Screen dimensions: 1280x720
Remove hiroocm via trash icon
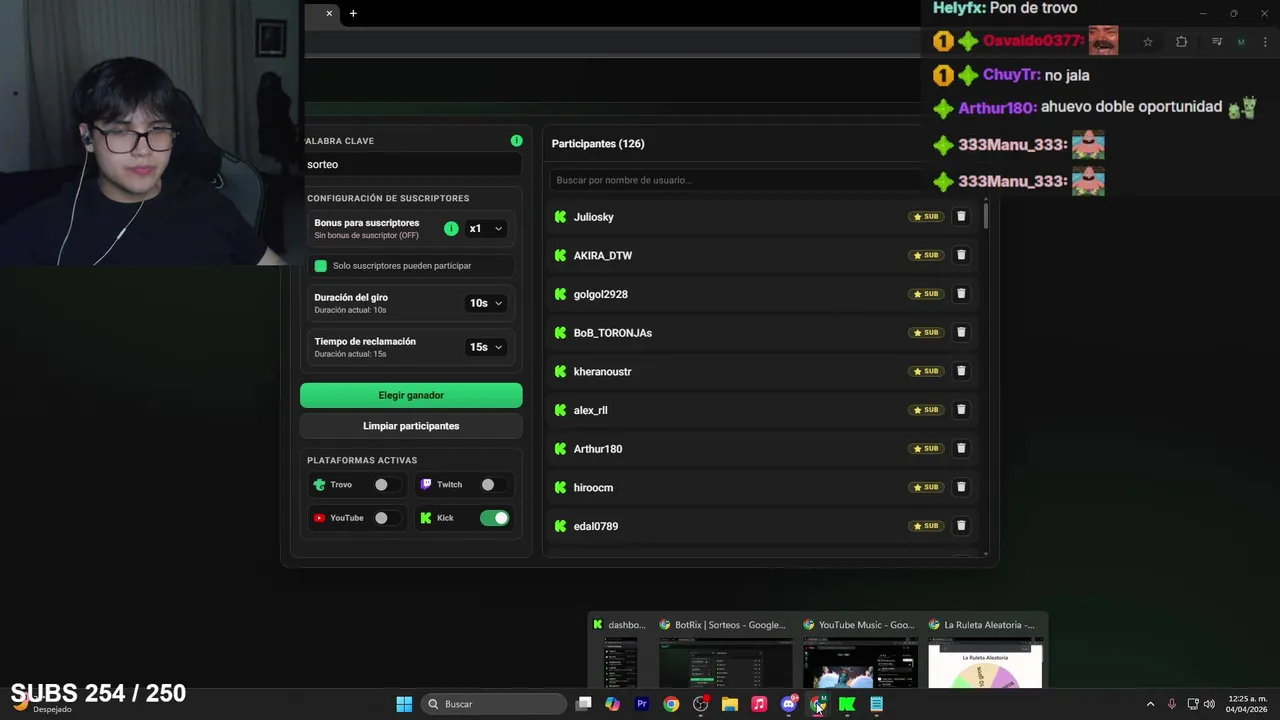[961, 487]
